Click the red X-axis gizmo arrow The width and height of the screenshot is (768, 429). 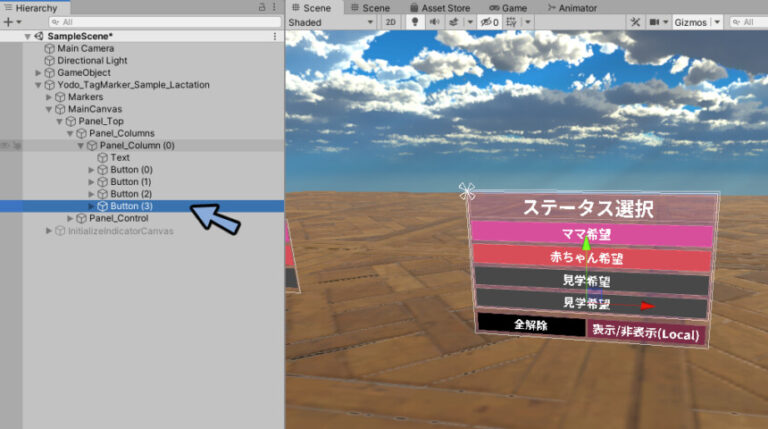click(647, 306)
